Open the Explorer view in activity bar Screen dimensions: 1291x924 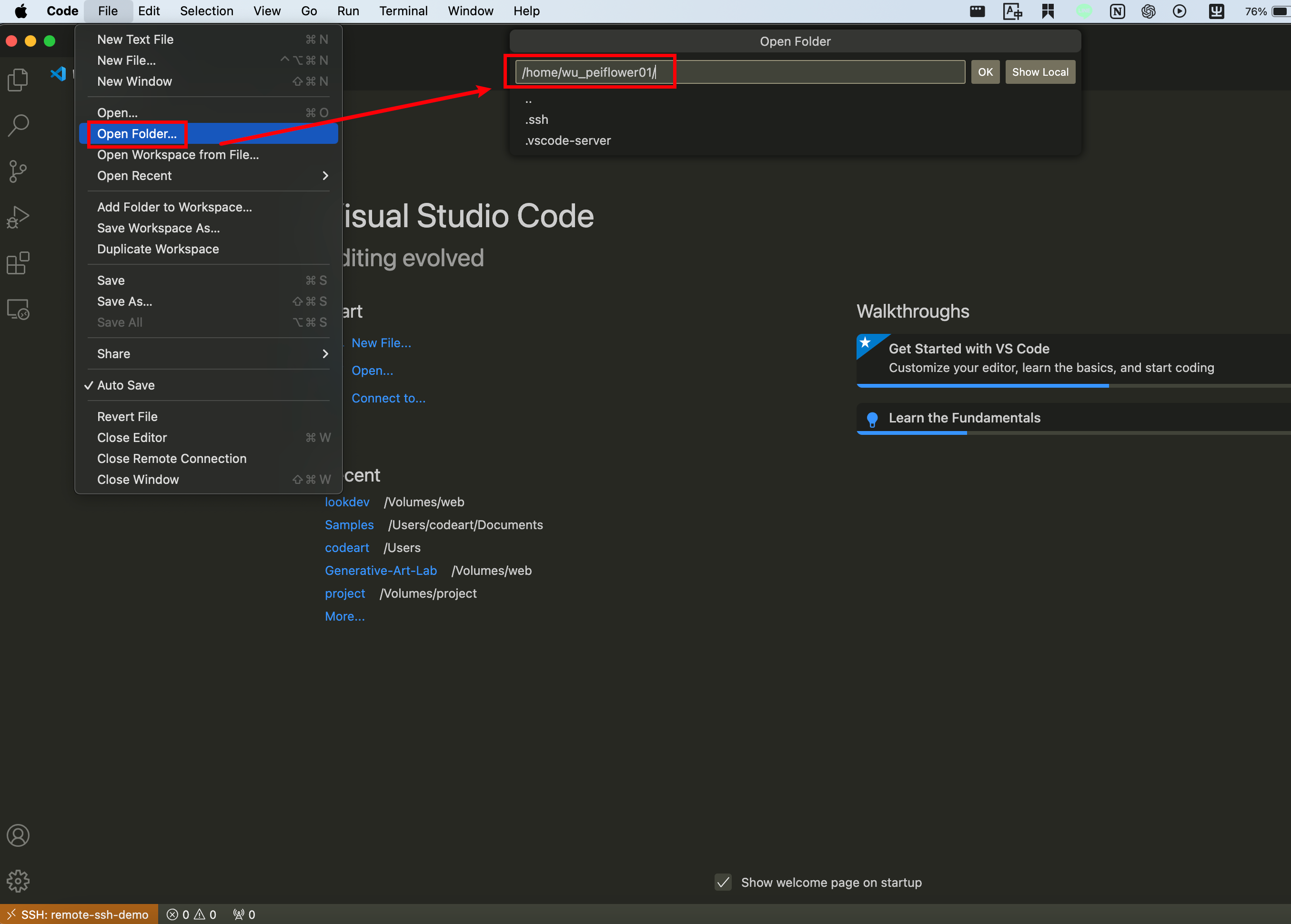point(18,80)
